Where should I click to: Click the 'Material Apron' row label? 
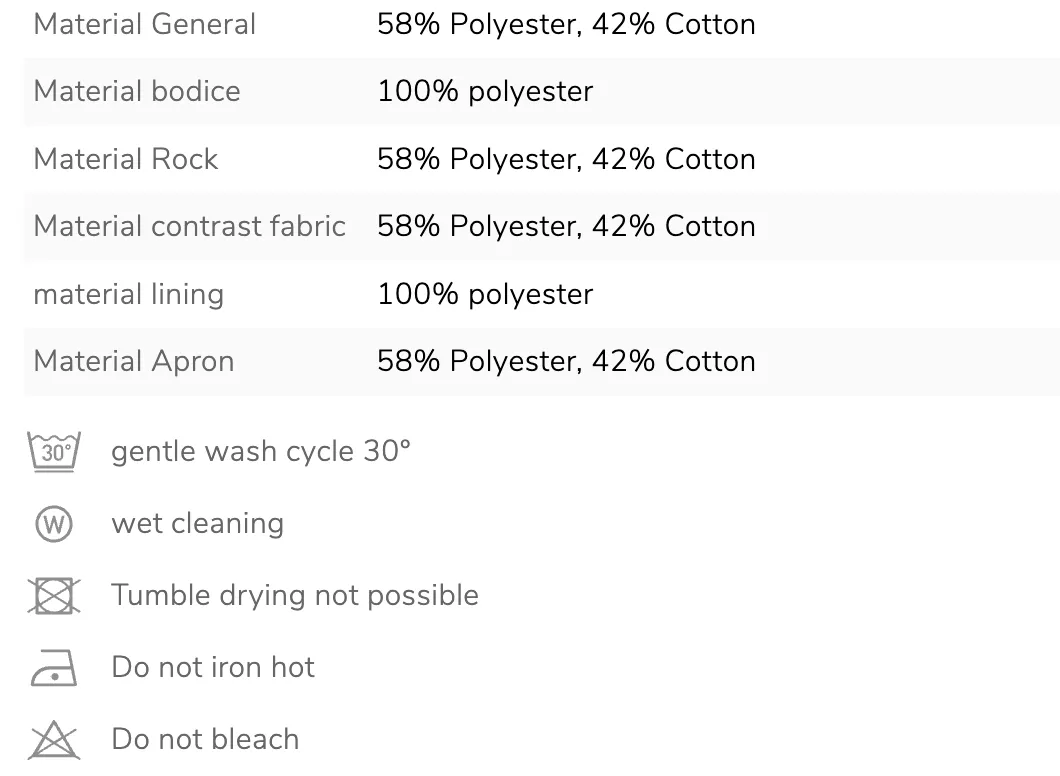pyautogui.click(x=134, y=362)
